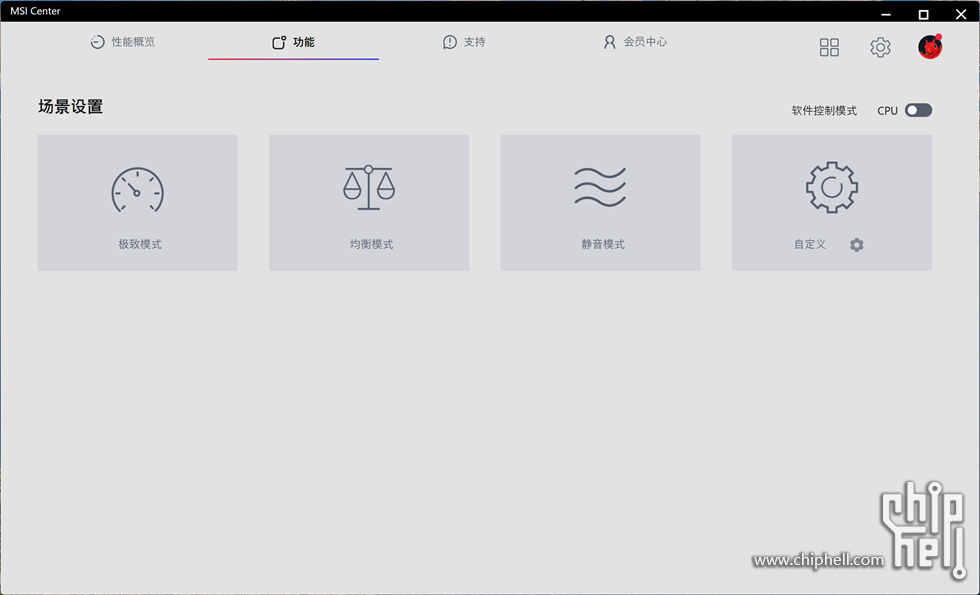Go to the 会员中心 tab

635,42
